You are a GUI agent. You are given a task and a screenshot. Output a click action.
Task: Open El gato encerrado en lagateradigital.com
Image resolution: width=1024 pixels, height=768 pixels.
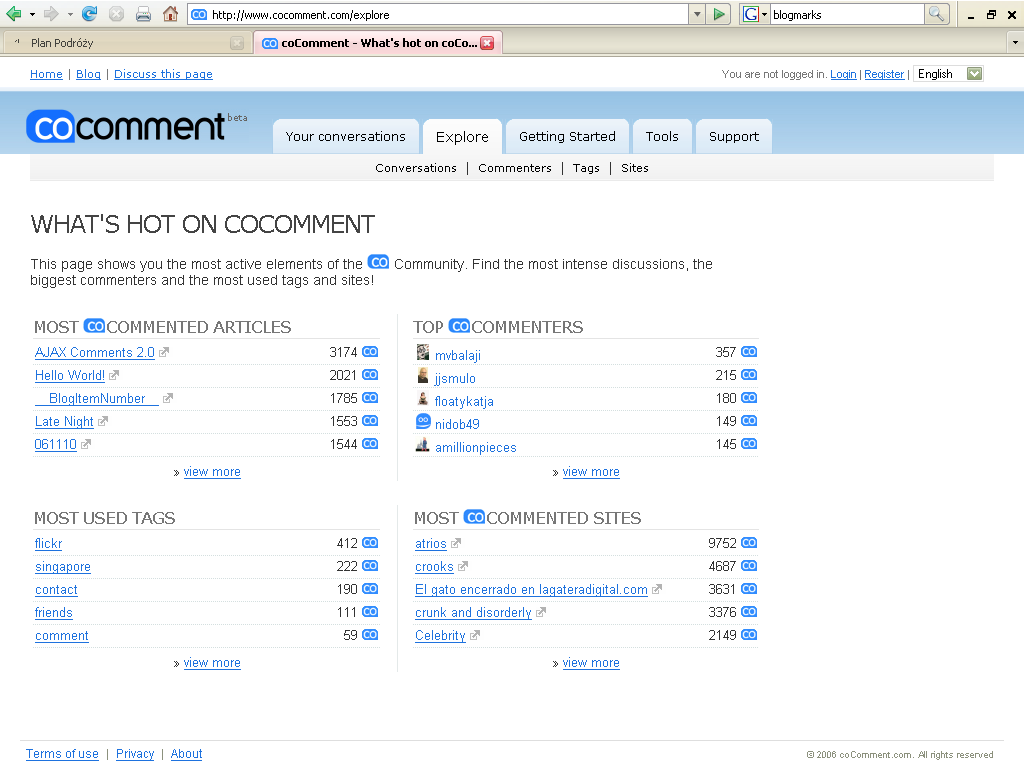[531, 590]
